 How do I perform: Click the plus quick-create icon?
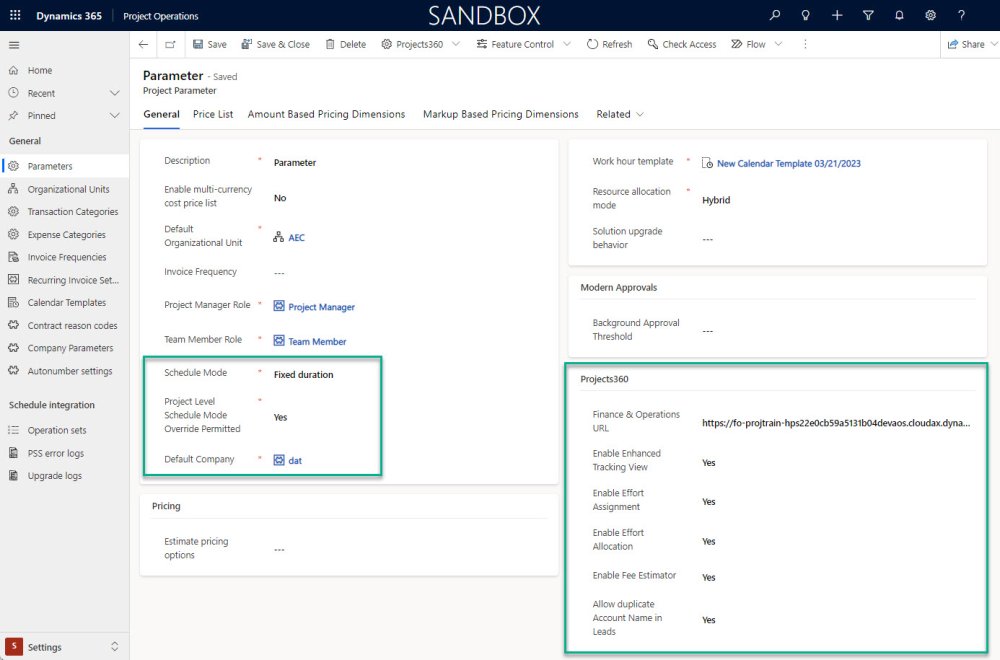pyautogui.click(x=837, y=15)
